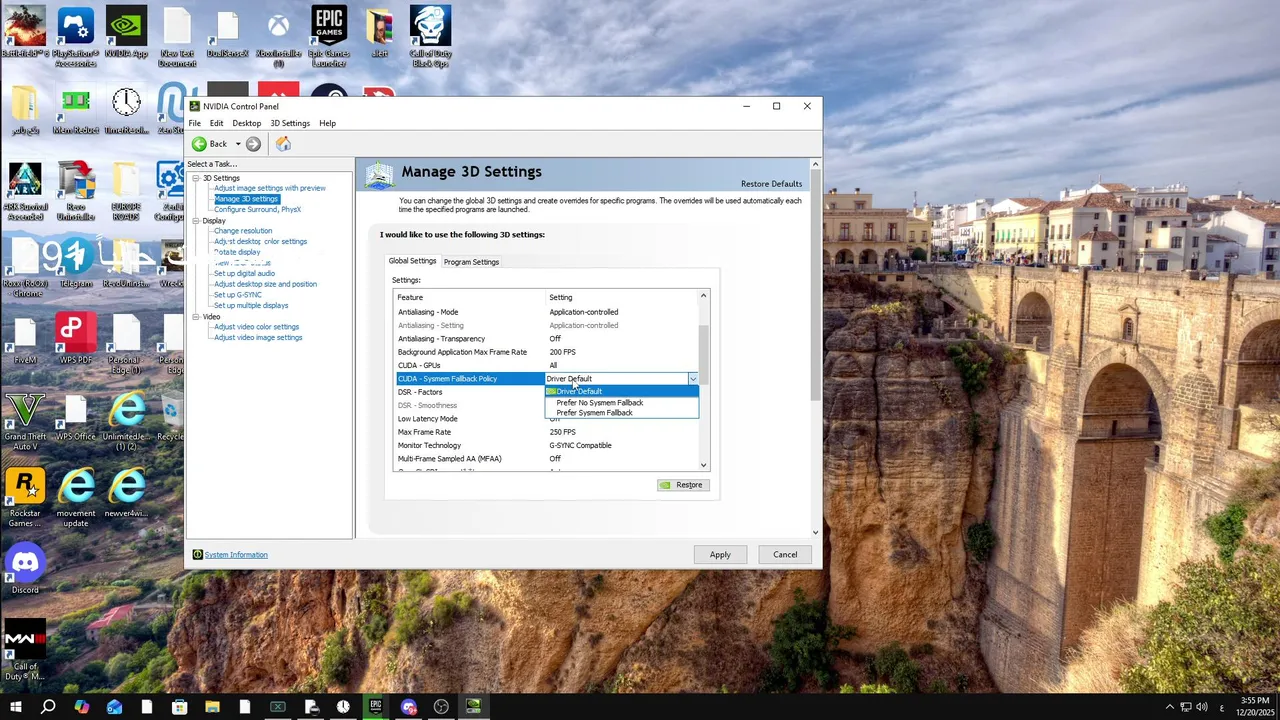Open Revo Uninstaller desktop icon

point(76,192)
